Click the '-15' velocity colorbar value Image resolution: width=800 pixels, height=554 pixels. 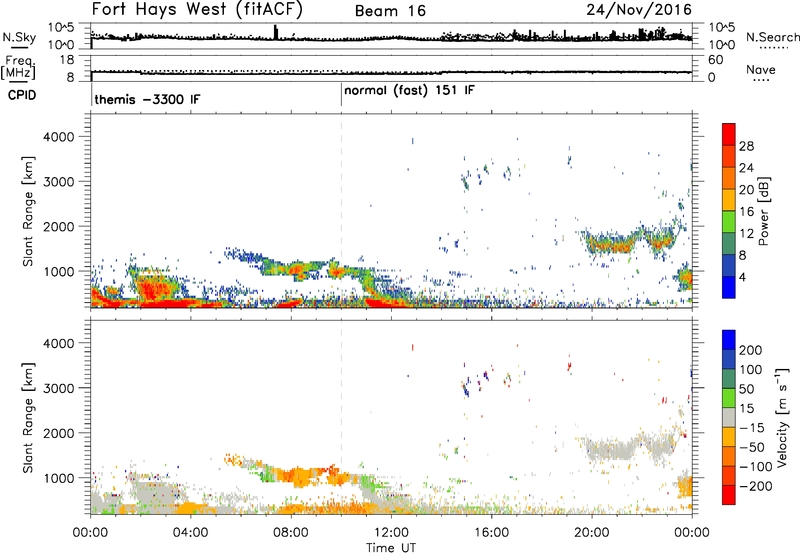click(752, 428)
